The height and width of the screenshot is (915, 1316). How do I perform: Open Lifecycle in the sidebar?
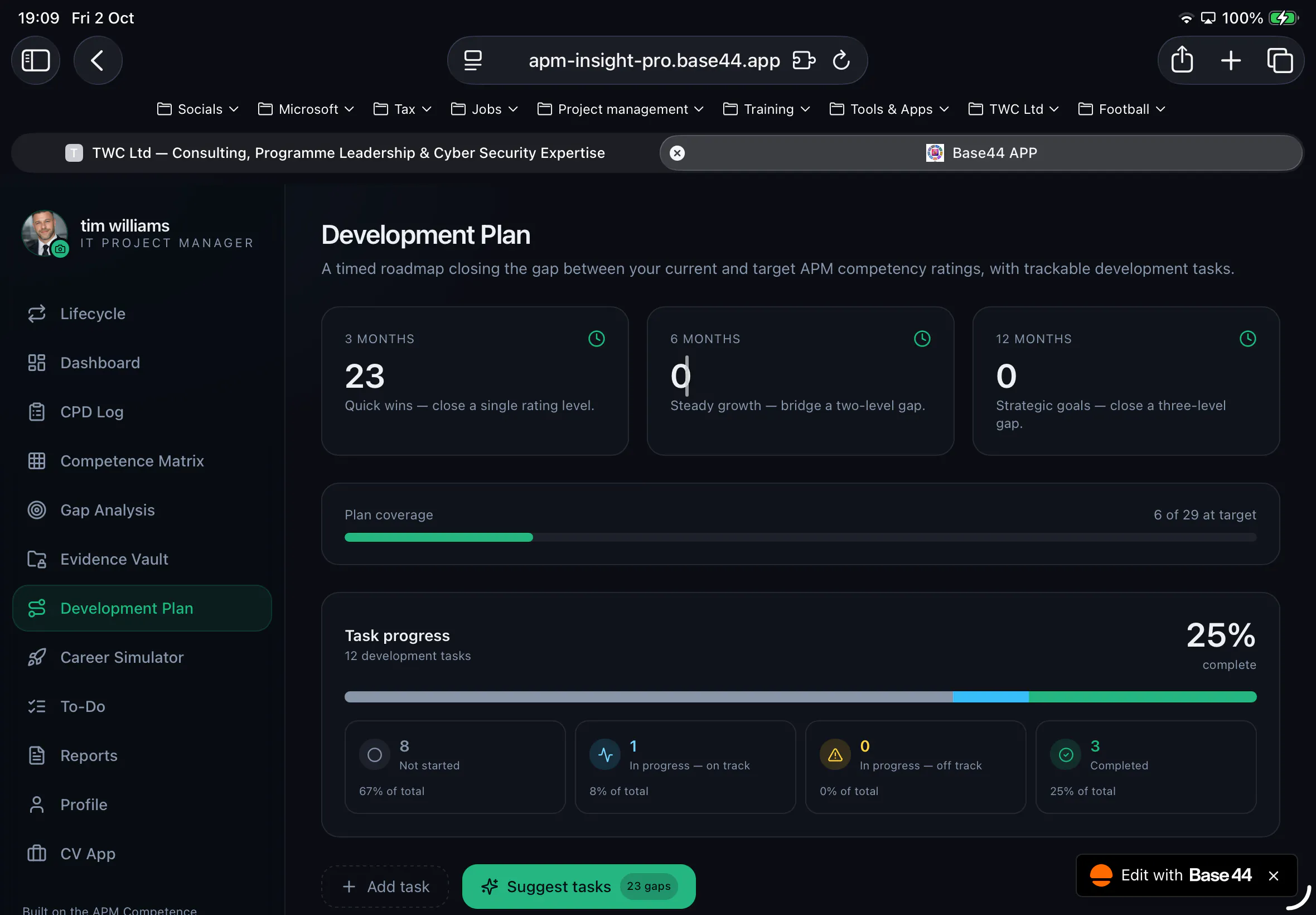[x=142, y=314]
